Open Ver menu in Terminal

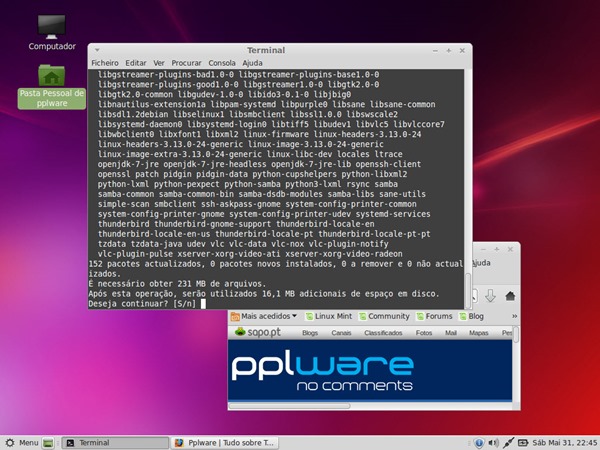(x=159, y=63)
